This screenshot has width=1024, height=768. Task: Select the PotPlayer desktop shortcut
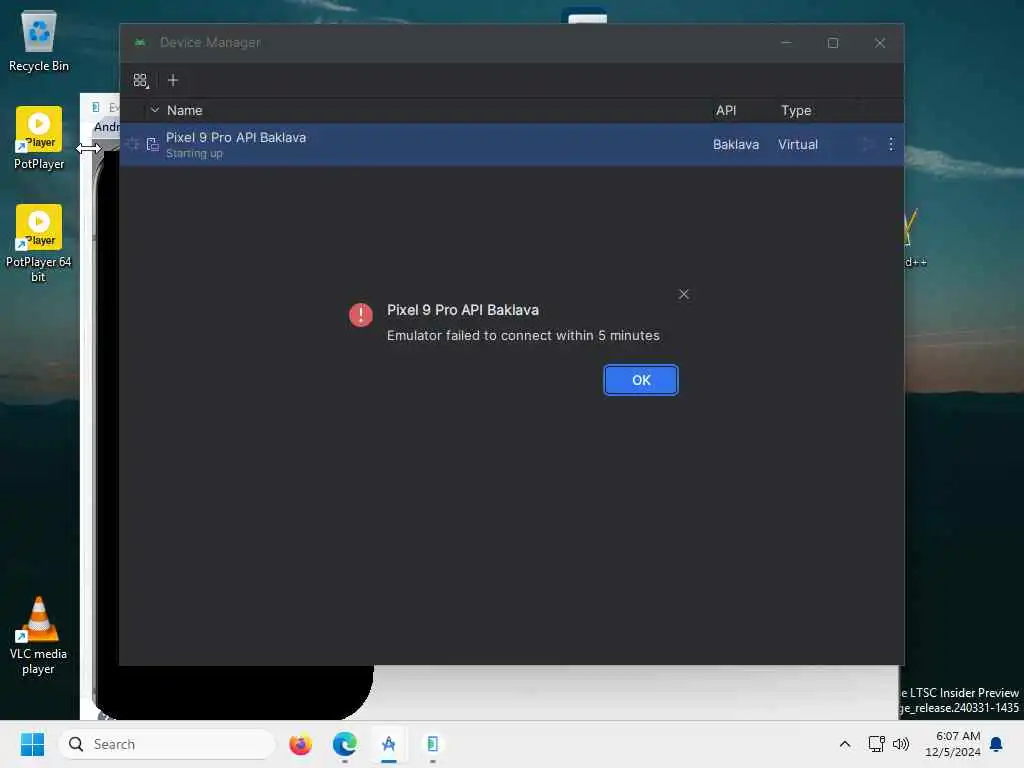(x=39, y=138)
